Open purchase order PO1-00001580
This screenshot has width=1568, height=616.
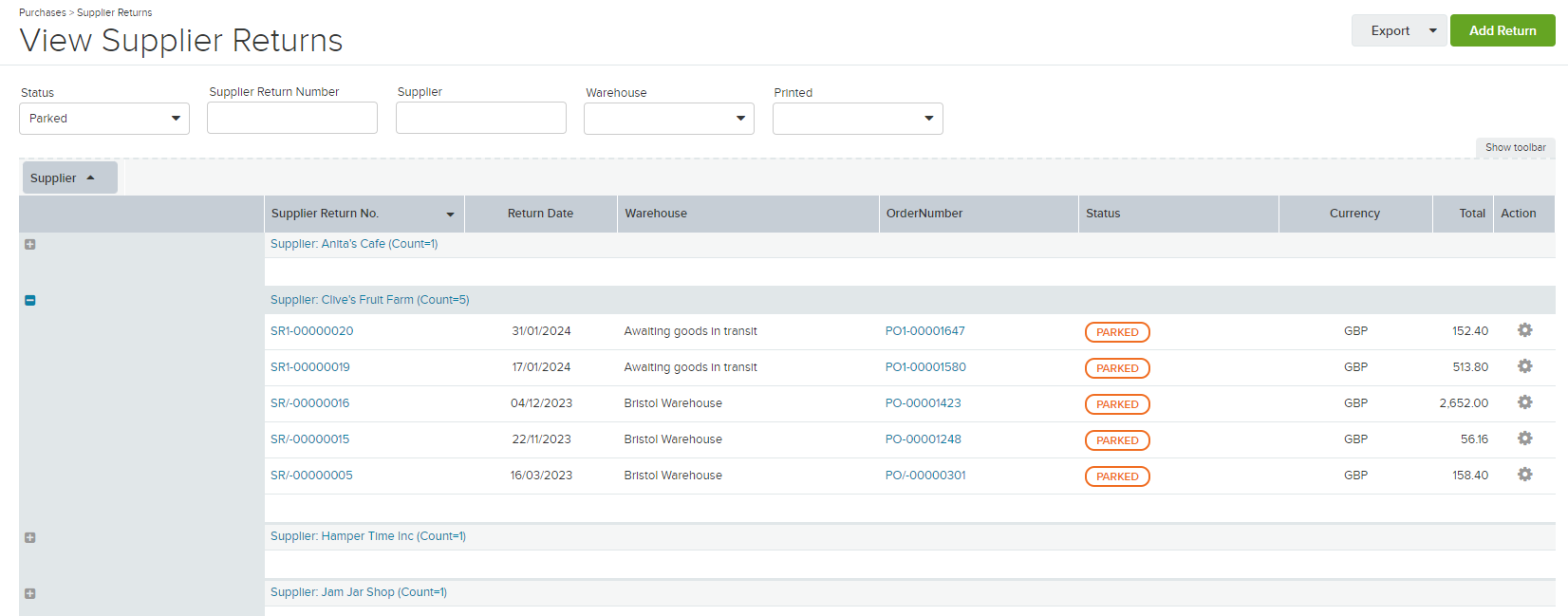pos(925,367)
